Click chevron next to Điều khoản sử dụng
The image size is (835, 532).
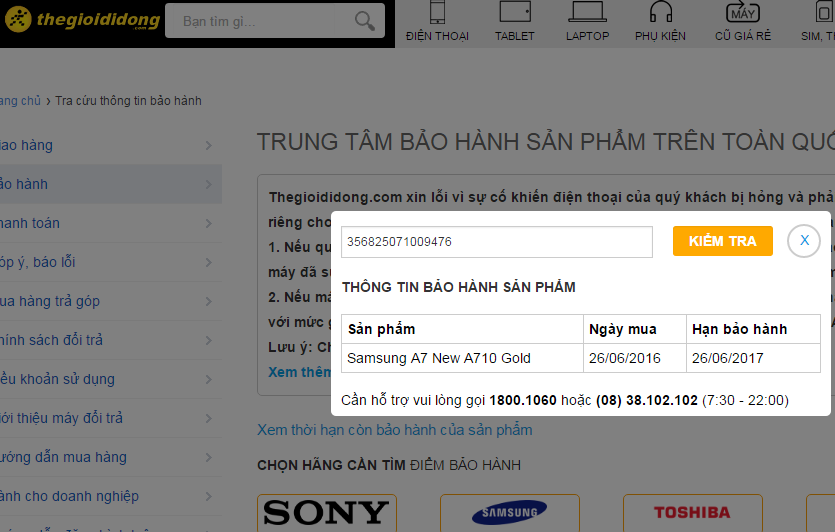tap(209, 380)
